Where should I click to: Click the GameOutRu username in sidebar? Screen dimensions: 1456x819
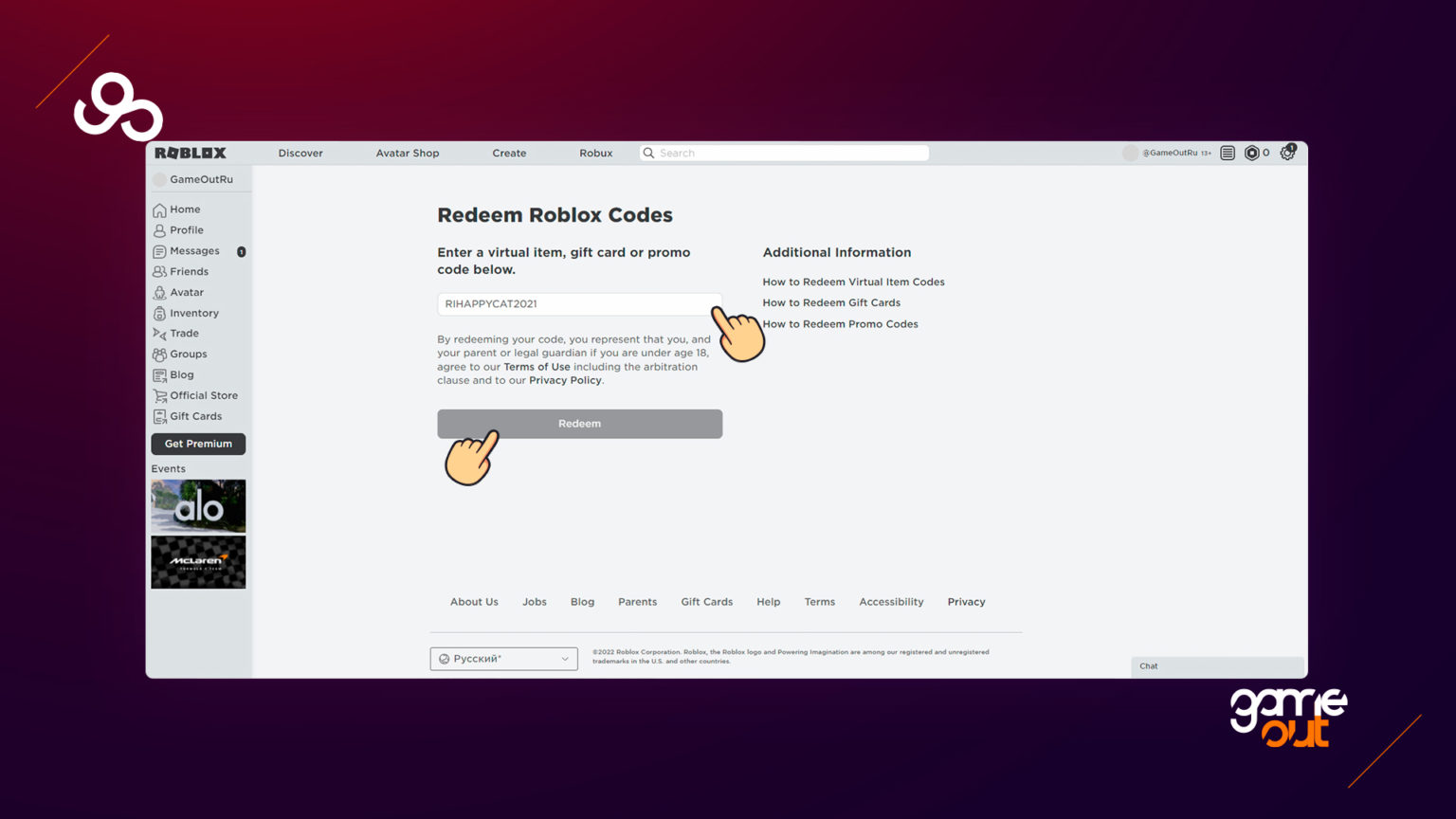201,179
